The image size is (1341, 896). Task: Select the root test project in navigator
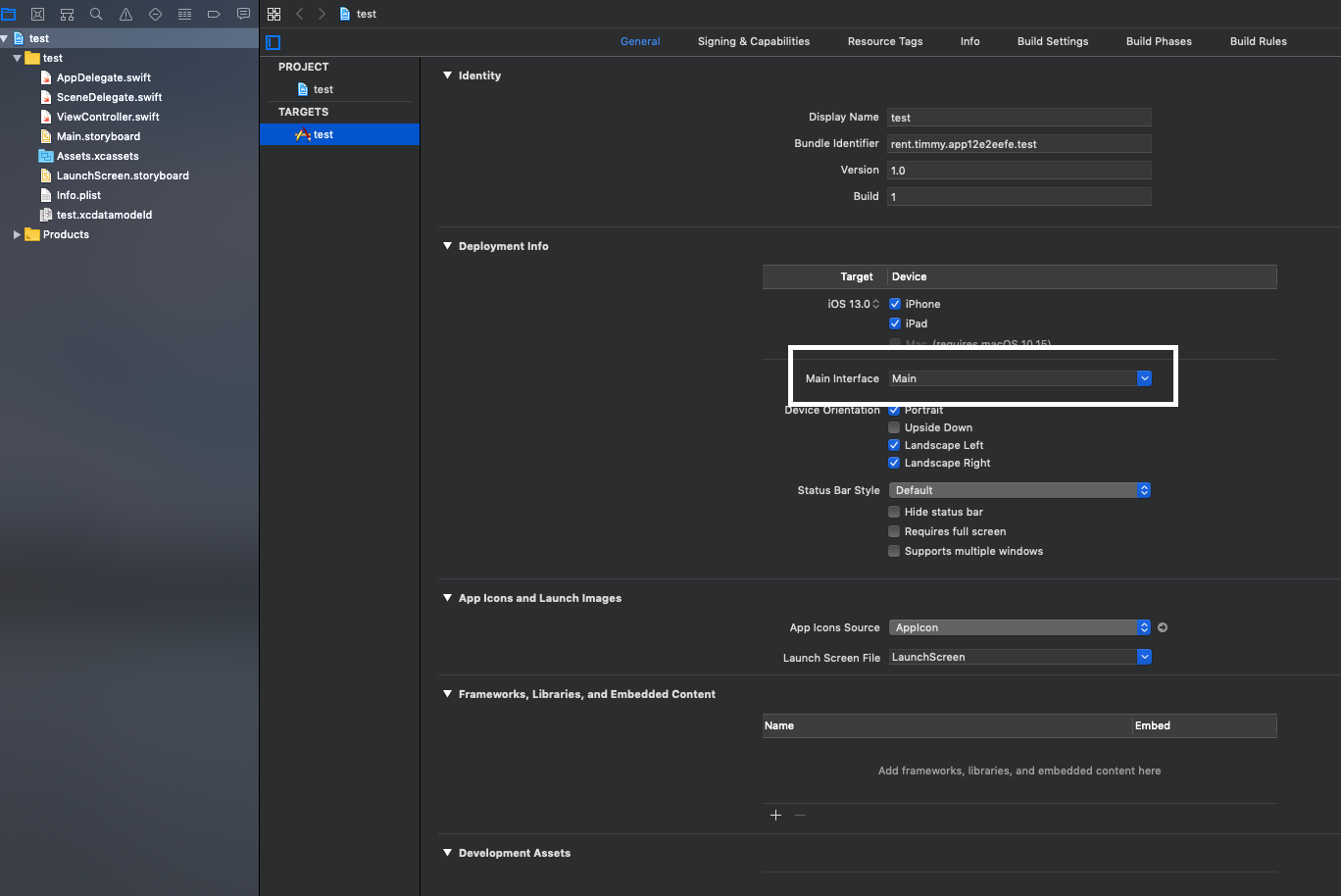tap(129, 38)
